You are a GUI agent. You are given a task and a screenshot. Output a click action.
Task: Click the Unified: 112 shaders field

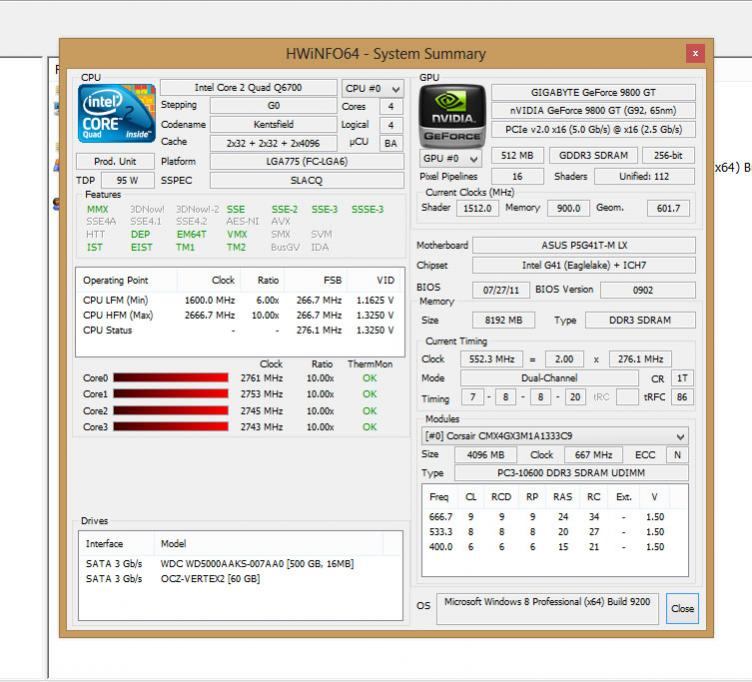(644, 176)
